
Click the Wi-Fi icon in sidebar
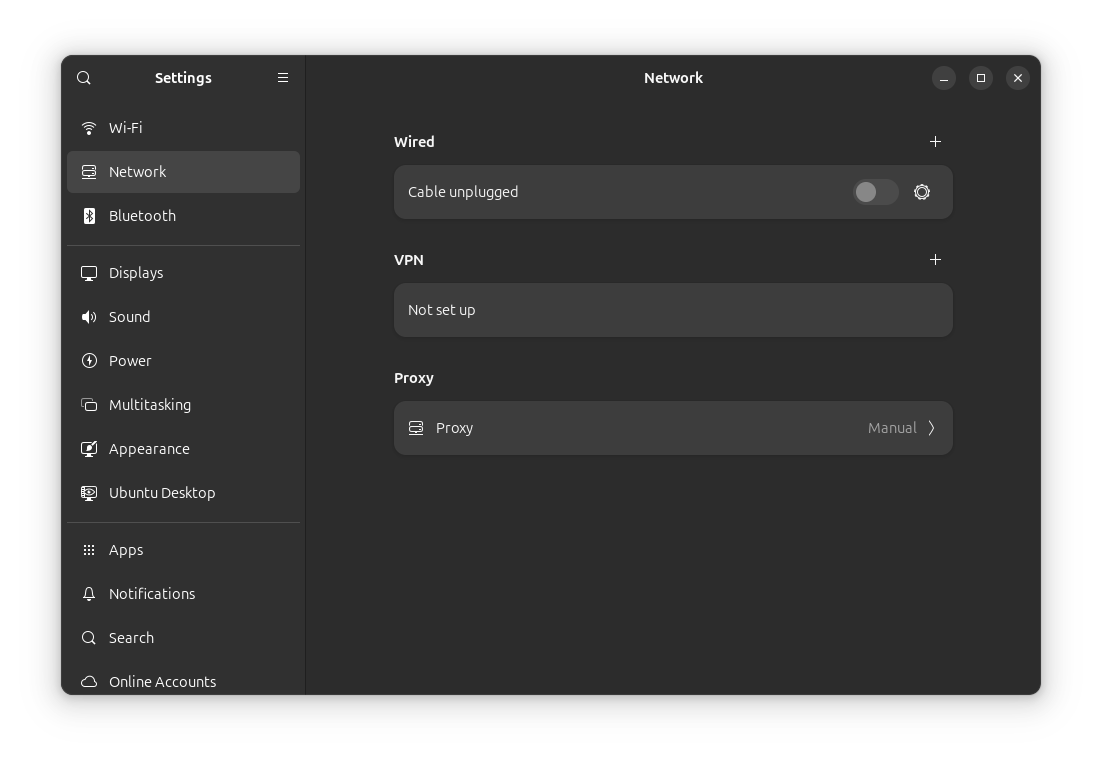tap(89, 128)
